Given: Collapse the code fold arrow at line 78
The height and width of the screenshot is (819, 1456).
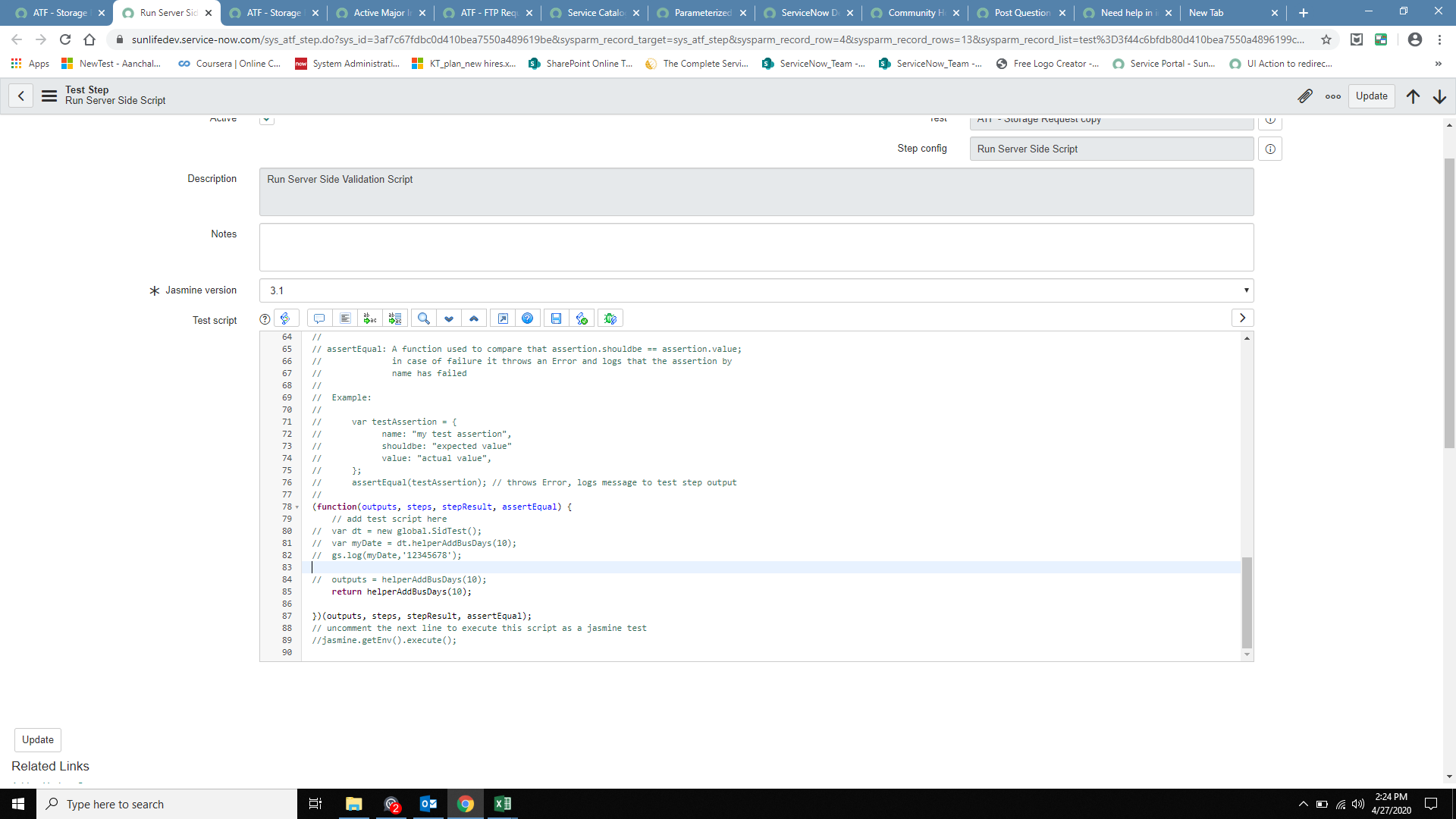Looking at the screenshot, I should coord(297,507).
